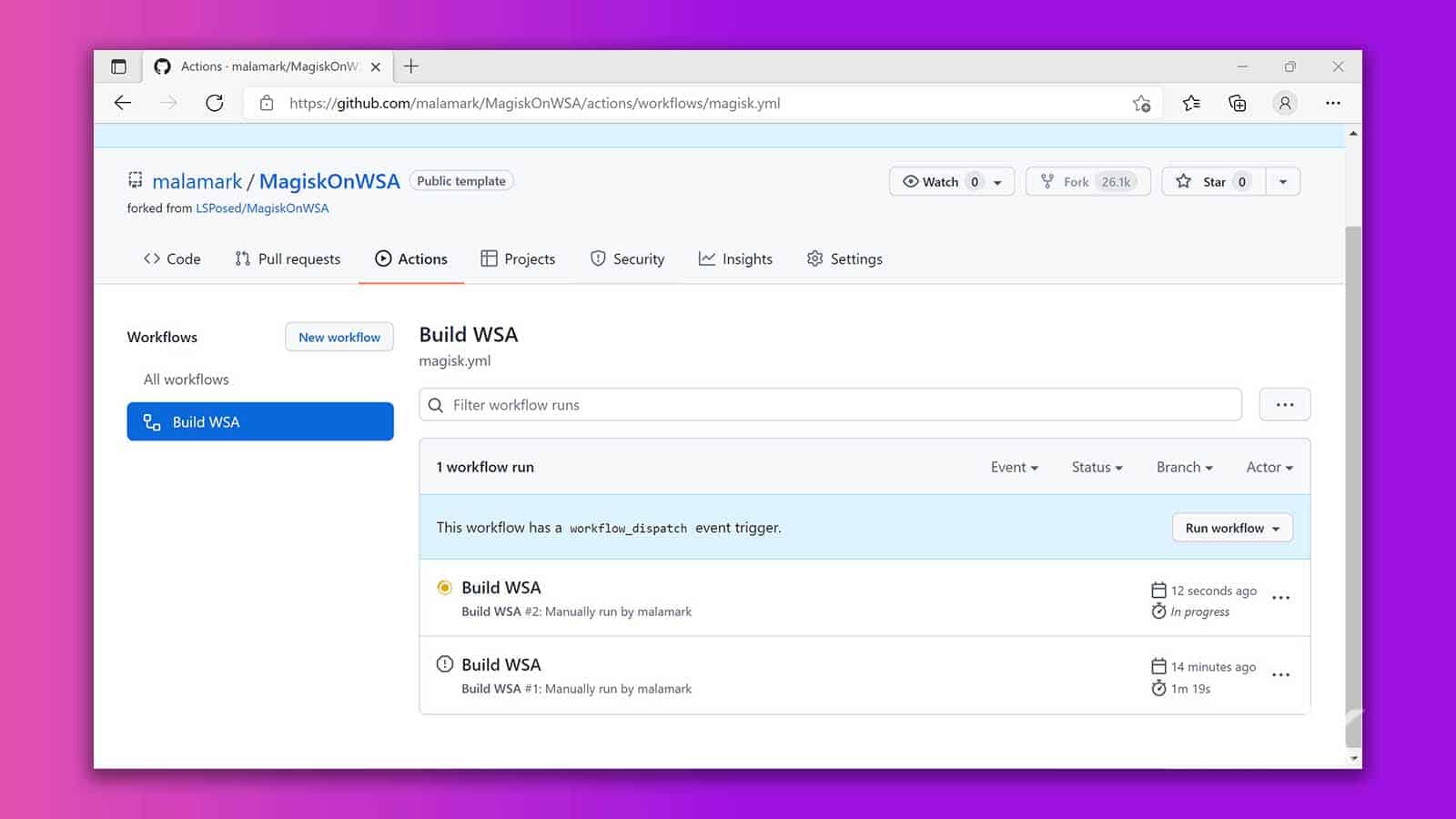Image resolution: width=1456 pixels, height=819 pixels.
Task: Open the Collections icon in browser toolbar
Action: pos(1238,103)
